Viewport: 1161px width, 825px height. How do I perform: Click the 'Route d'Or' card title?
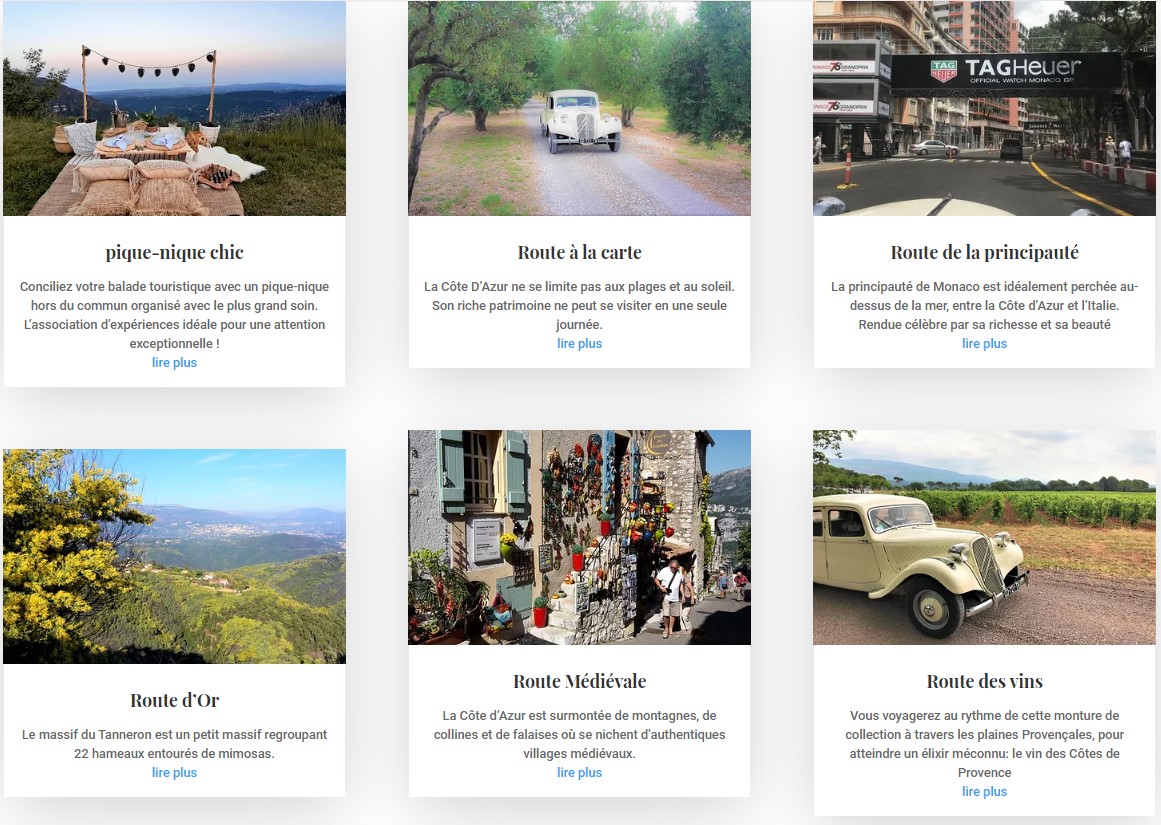175,700
